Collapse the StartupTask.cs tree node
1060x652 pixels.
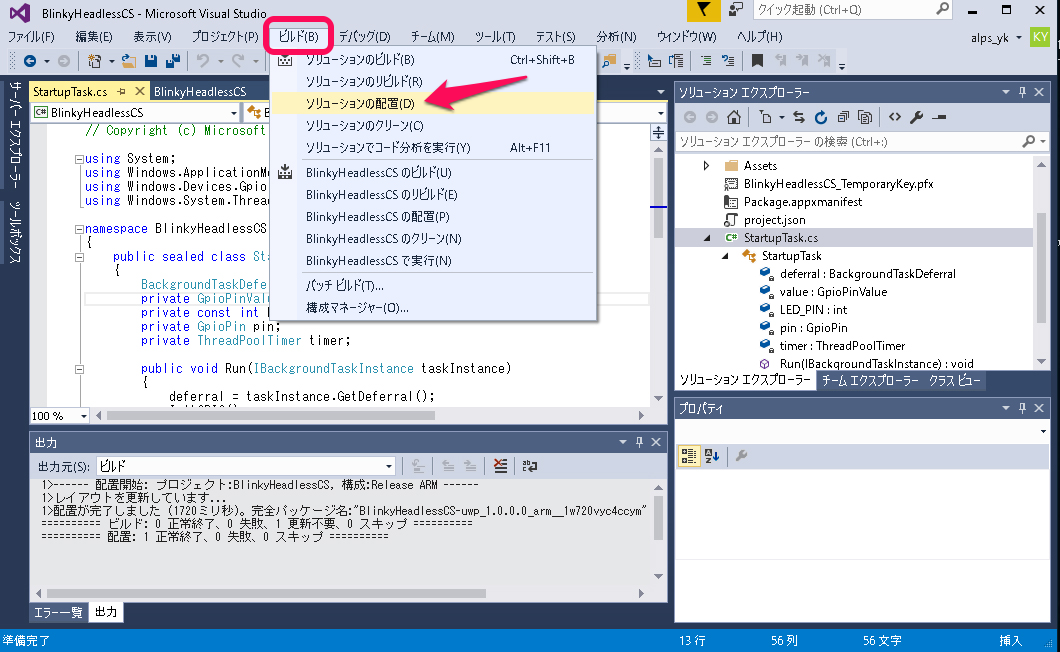pos(707,238)
